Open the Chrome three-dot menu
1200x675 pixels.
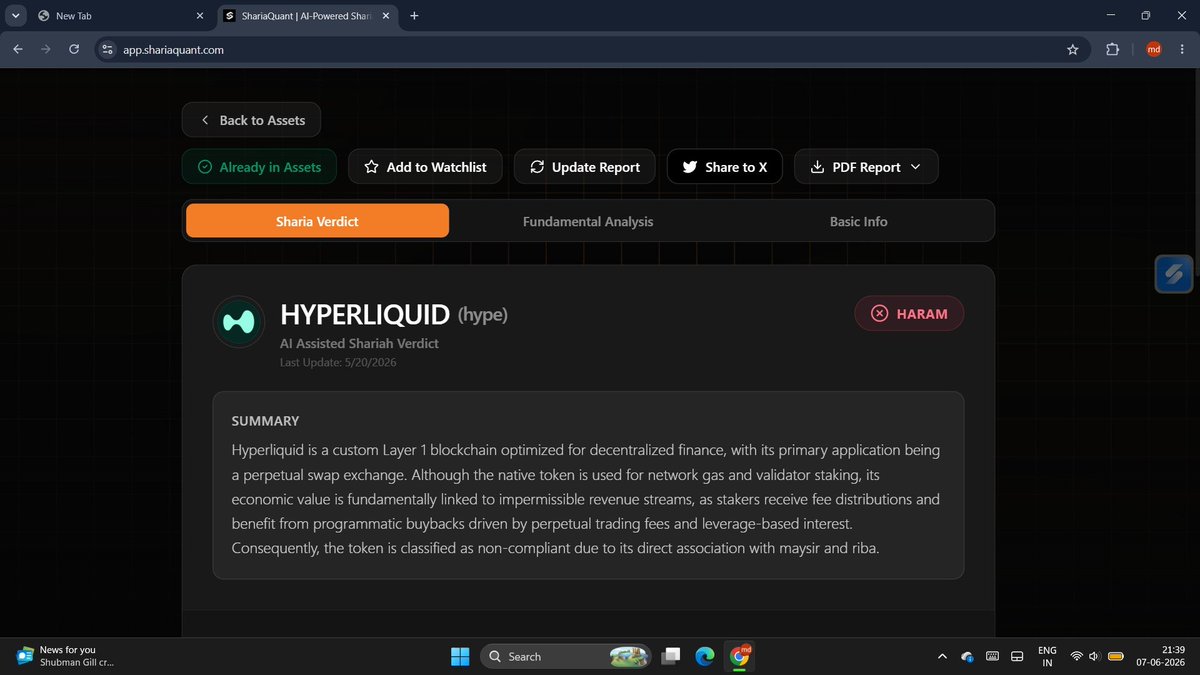(x=1183, y=49)
